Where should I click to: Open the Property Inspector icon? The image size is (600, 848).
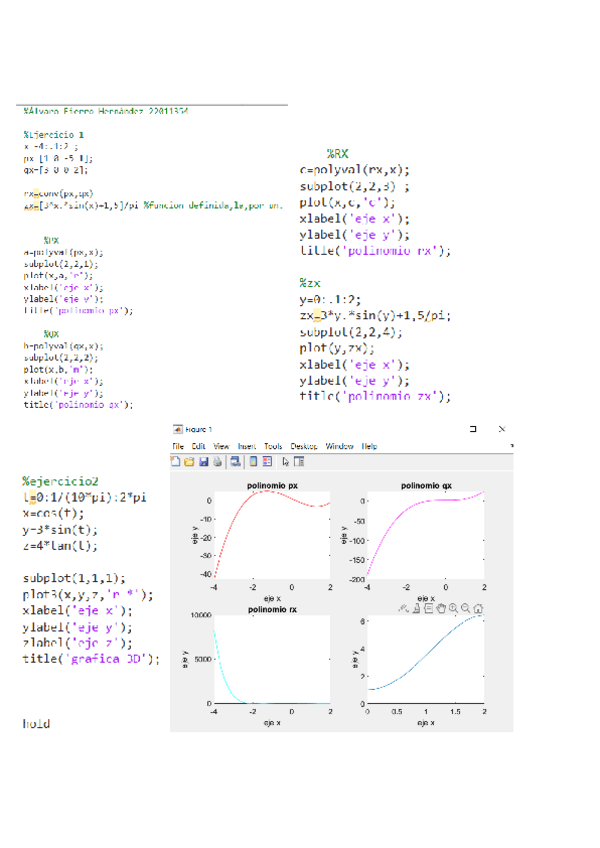[299, 462]
